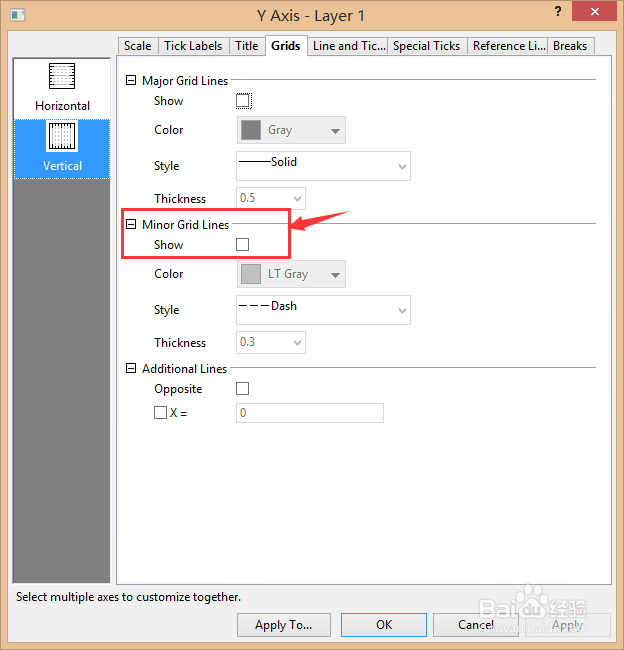Click the dialog window icon in title bar
The height and width of the screenshot is (650, 624).
18,15
